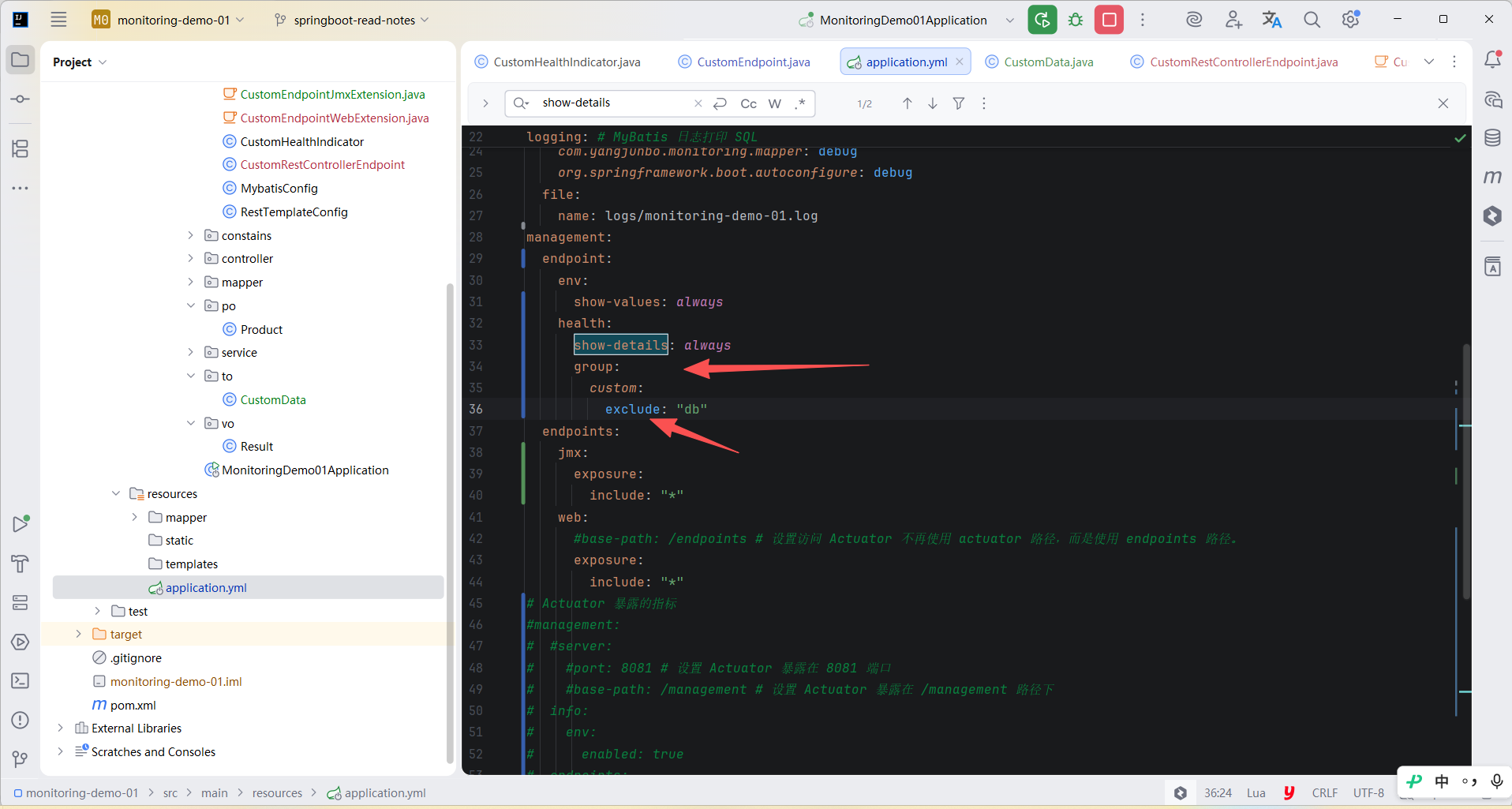Viewport: 1512px width, 809px height.
Task: Show more tool windows ellipsis
Action: click(21, 188)
